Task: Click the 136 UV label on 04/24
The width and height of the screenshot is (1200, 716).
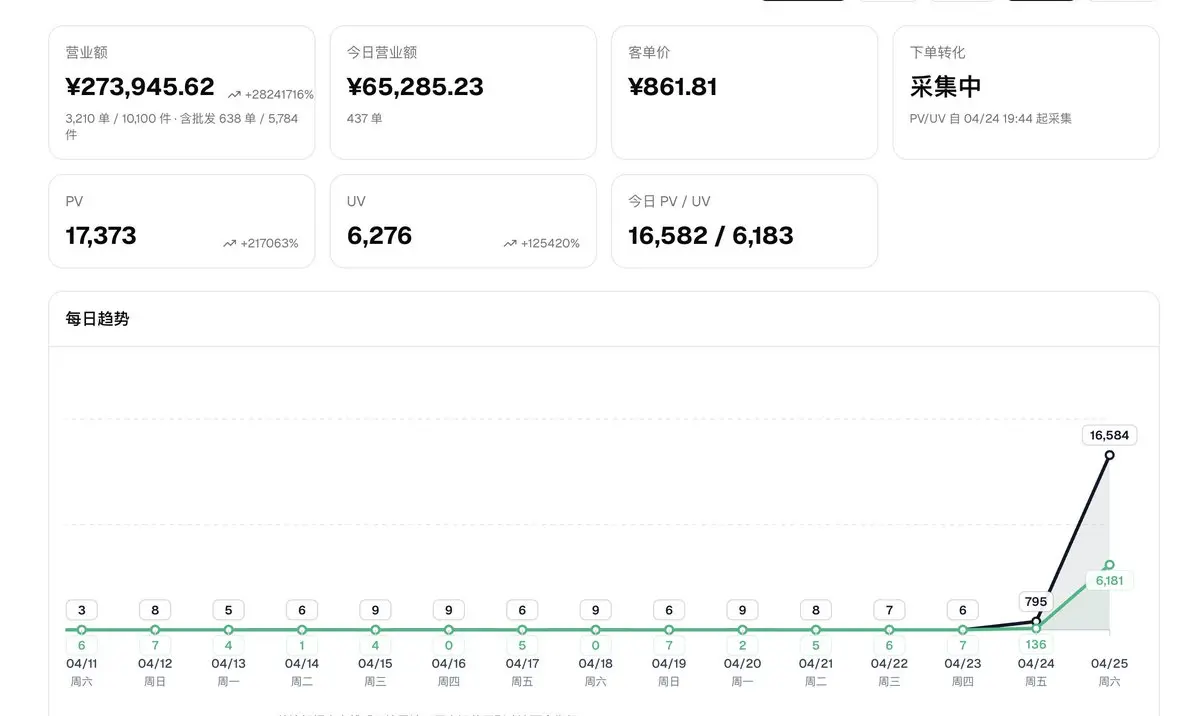Action: [1036, 644]
